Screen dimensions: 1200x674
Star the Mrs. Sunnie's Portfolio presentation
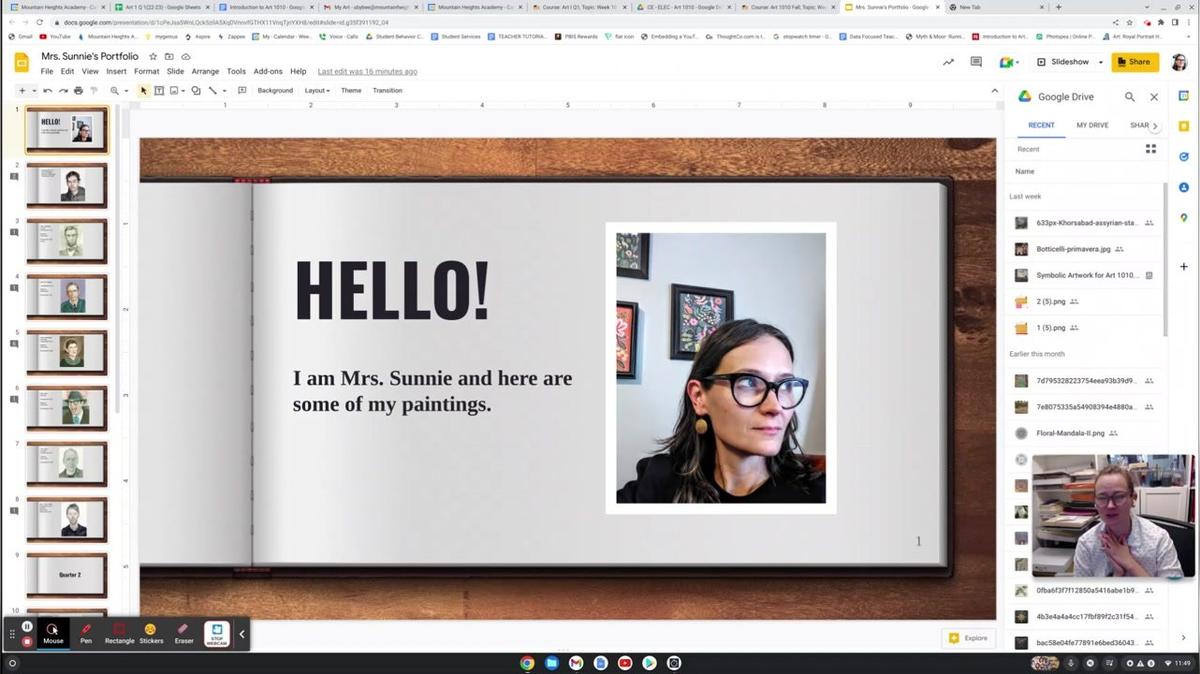(x=153, y=57)
